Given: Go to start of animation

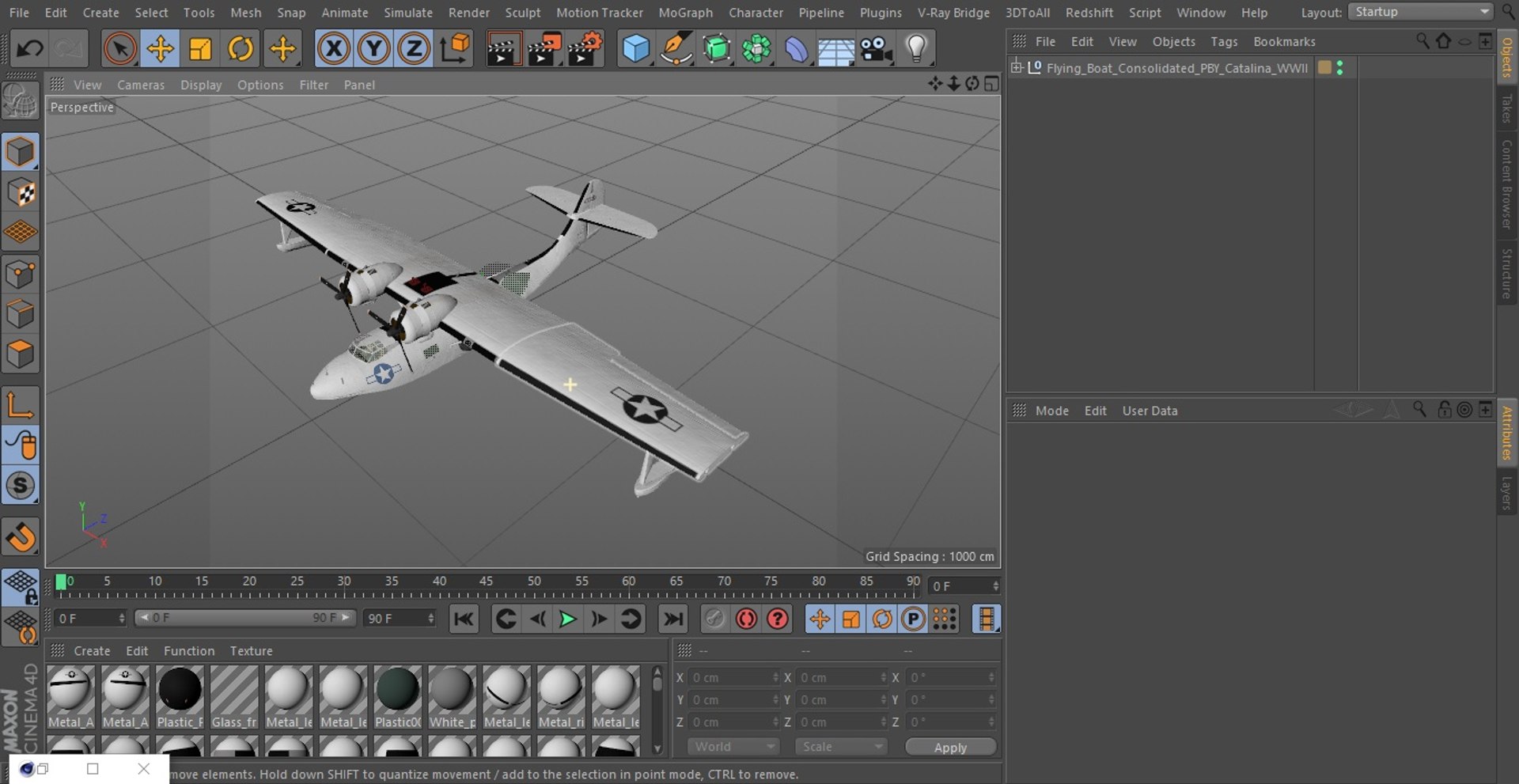Looking at the screenshot, I should tap(464, 619).
